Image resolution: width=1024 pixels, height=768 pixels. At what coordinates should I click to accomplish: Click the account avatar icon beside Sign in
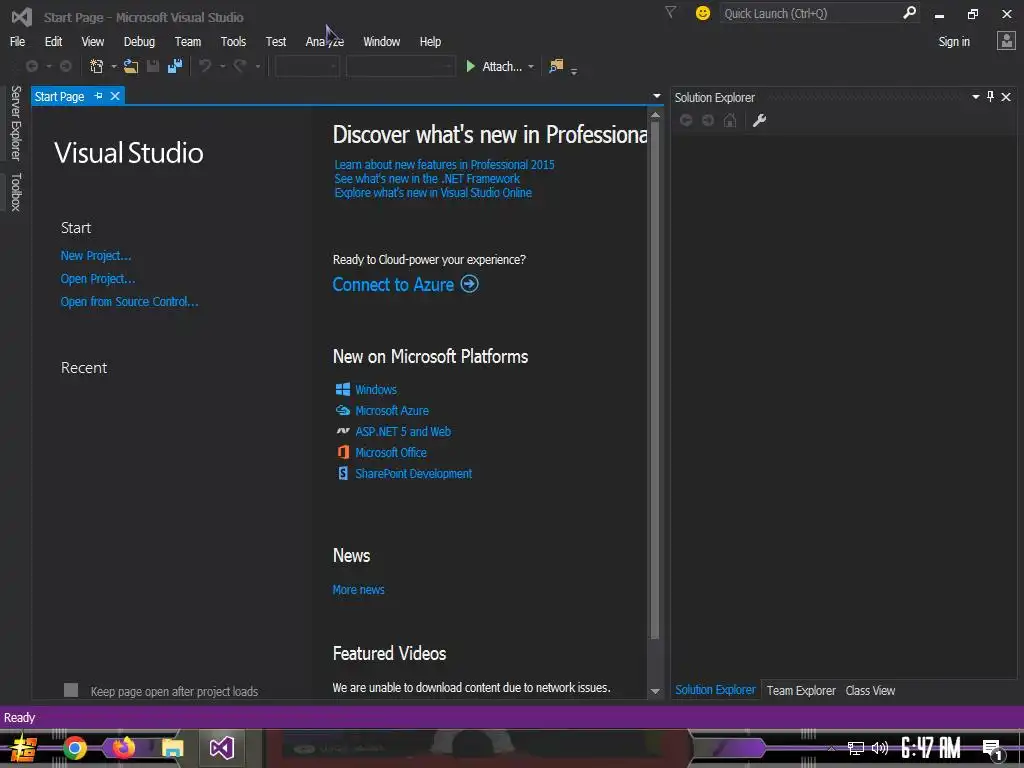(1006, 41)
